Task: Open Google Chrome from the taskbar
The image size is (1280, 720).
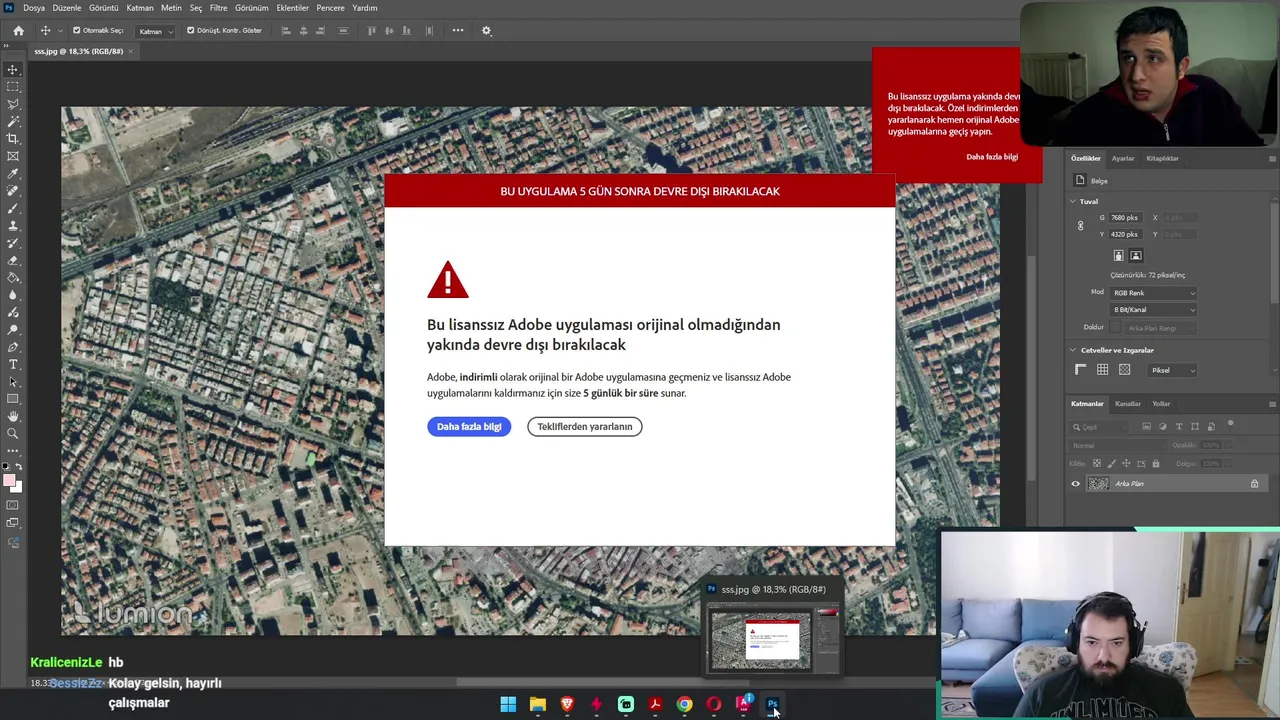Action: 684,704
